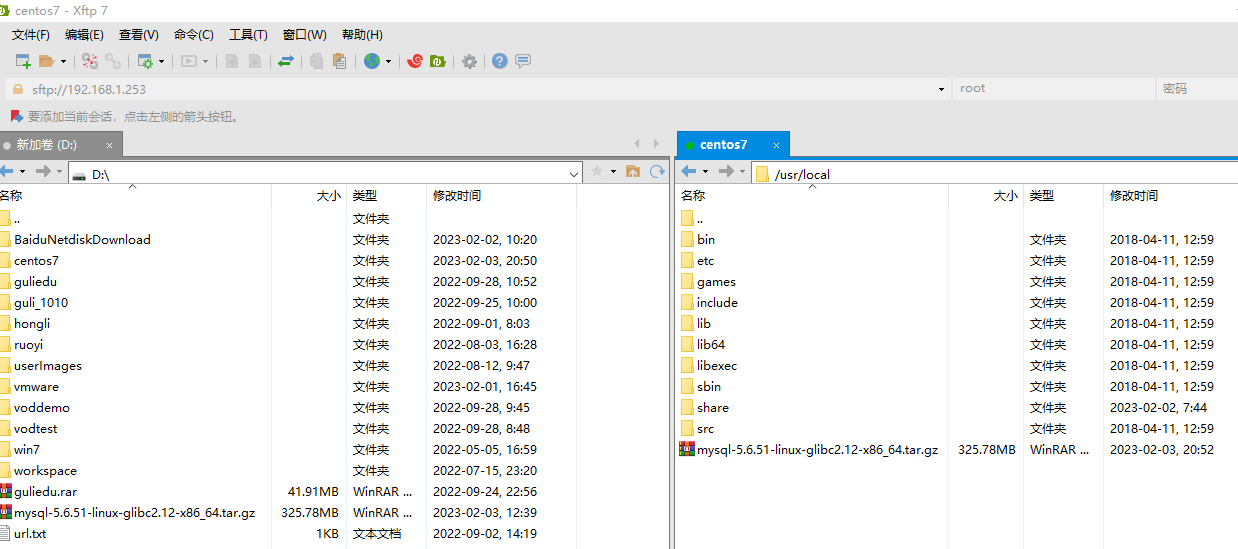Click the speech bubble feedback icon
This screenshot has height=549, width=1238.
pyautogui.click(x=522, y=61)
